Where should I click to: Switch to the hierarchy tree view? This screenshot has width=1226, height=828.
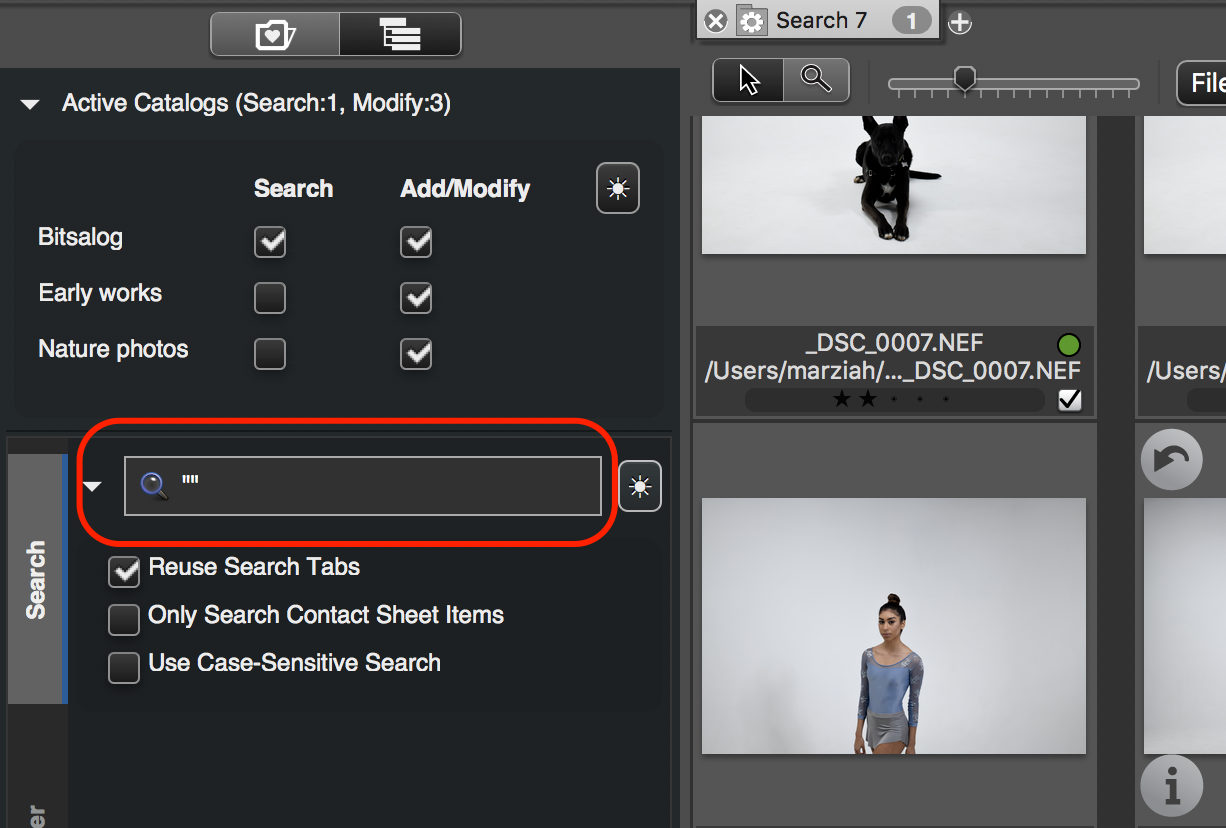coord(400,35)
